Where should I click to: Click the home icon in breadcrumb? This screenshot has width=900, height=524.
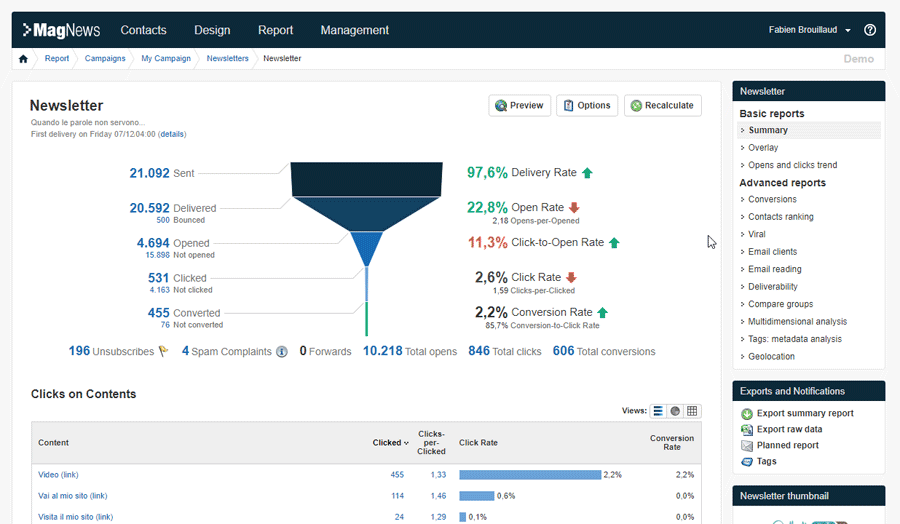click(x=23, y=59)
